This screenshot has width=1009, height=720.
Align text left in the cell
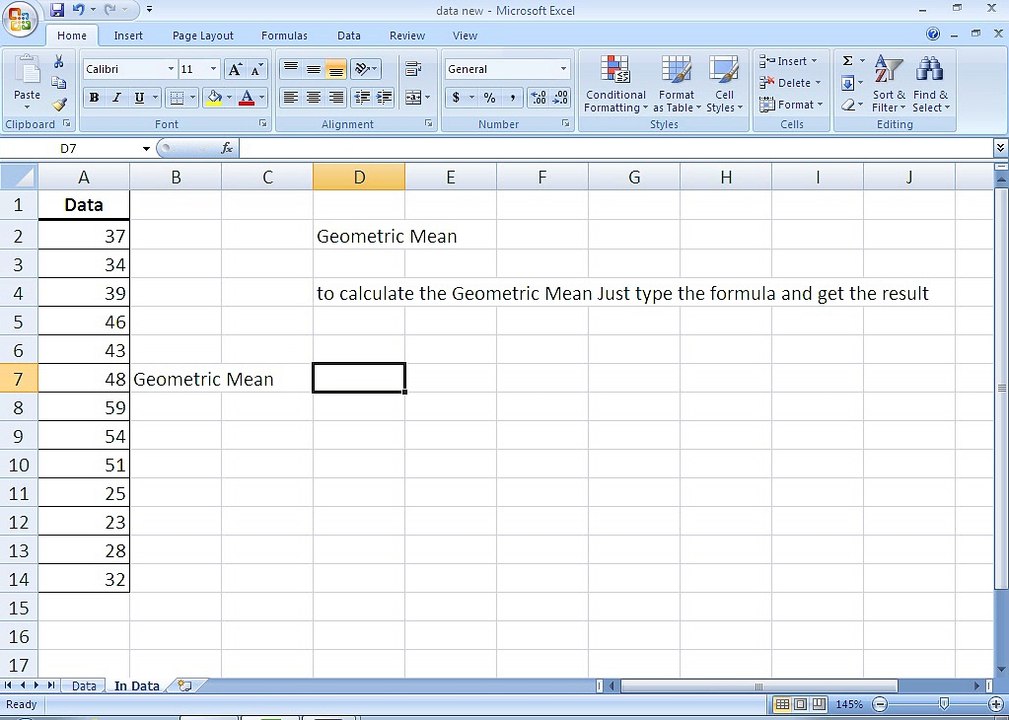291,98
